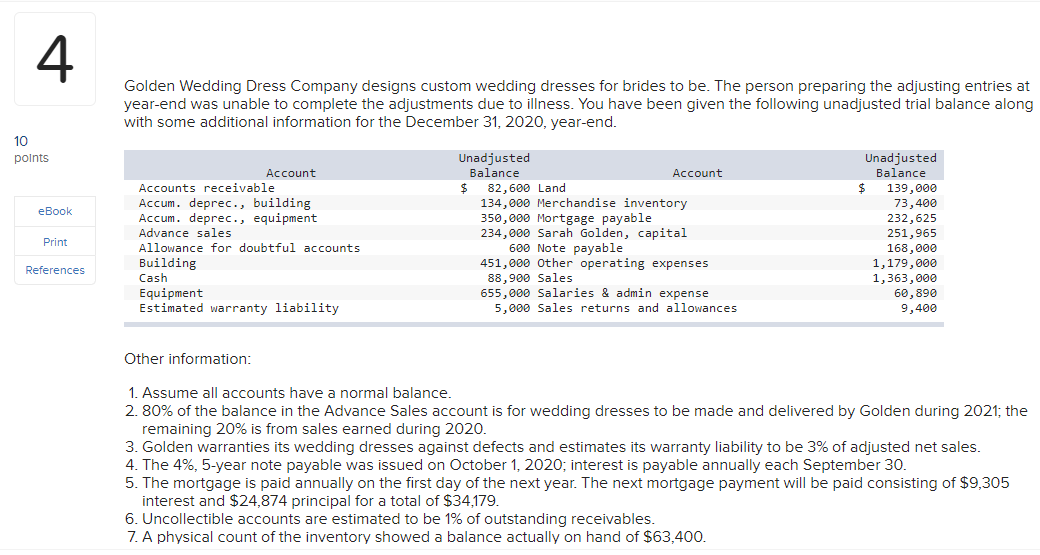Image resolution: width=1040 pixels, height=555 pixels.
Task: Click the 'Golden Wedding Dress Company' intro paragraph
Action: 578,104
